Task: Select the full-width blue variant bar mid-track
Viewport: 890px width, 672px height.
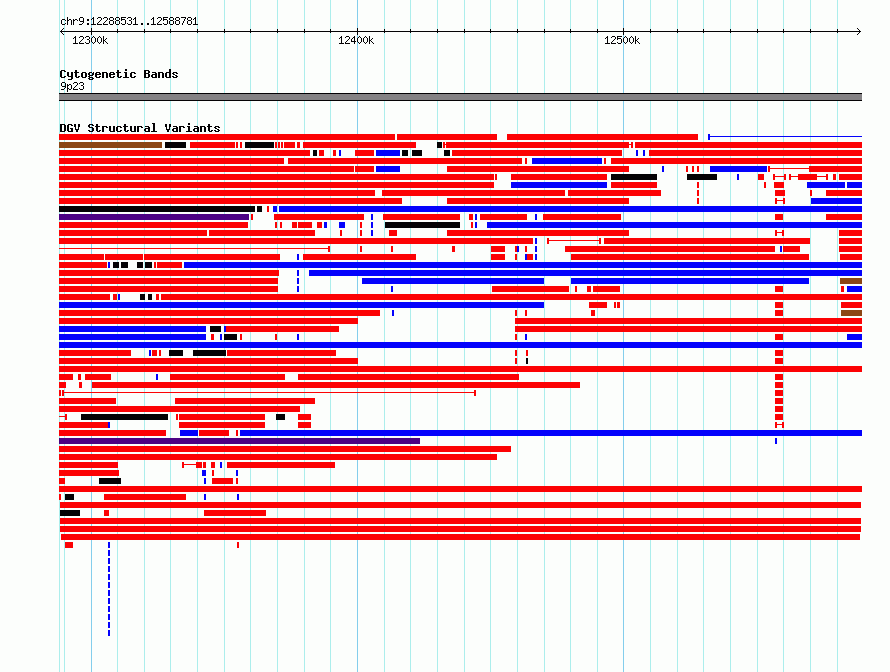Action: coord(460,345)
